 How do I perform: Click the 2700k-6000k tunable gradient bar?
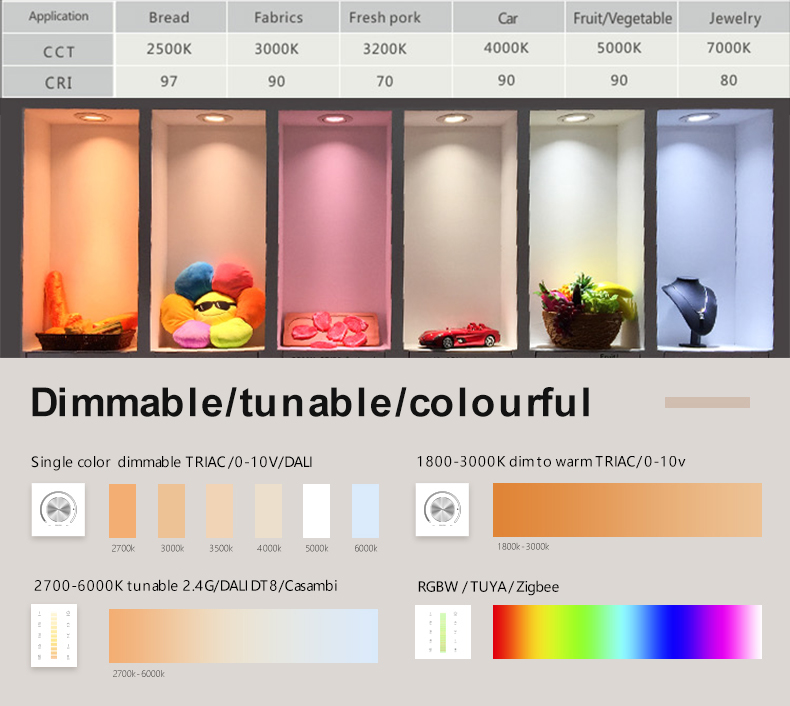pos(243,636)
